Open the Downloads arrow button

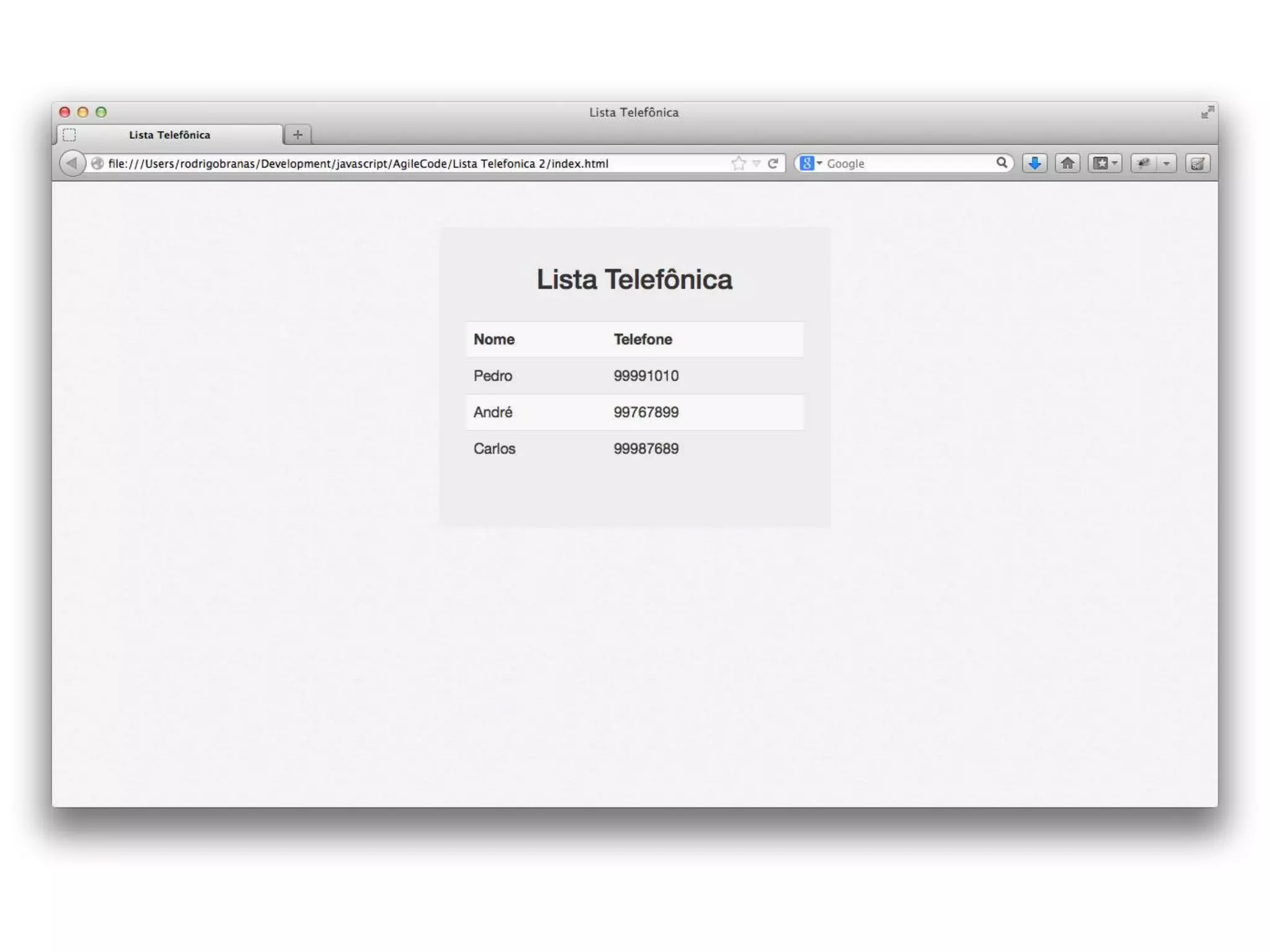click(1034, 163)
